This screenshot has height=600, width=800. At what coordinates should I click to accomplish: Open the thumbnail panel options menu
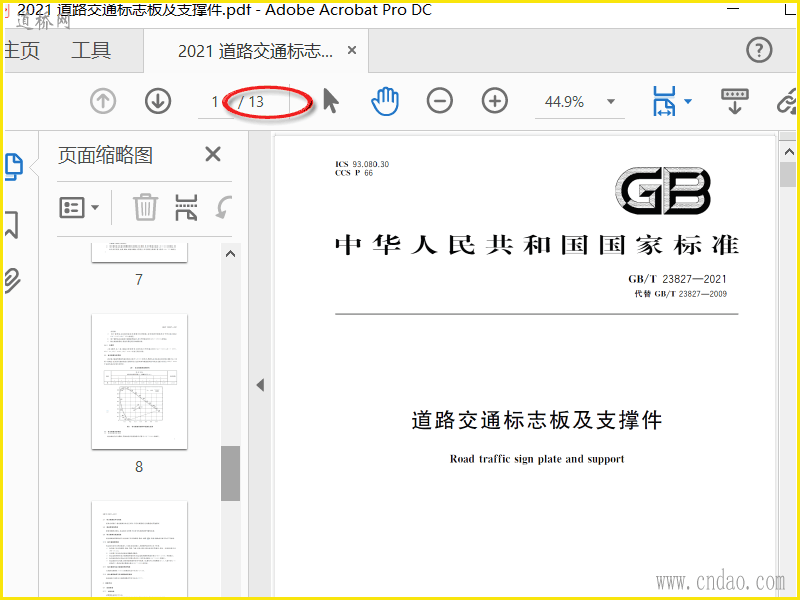(x=79, y=207)
